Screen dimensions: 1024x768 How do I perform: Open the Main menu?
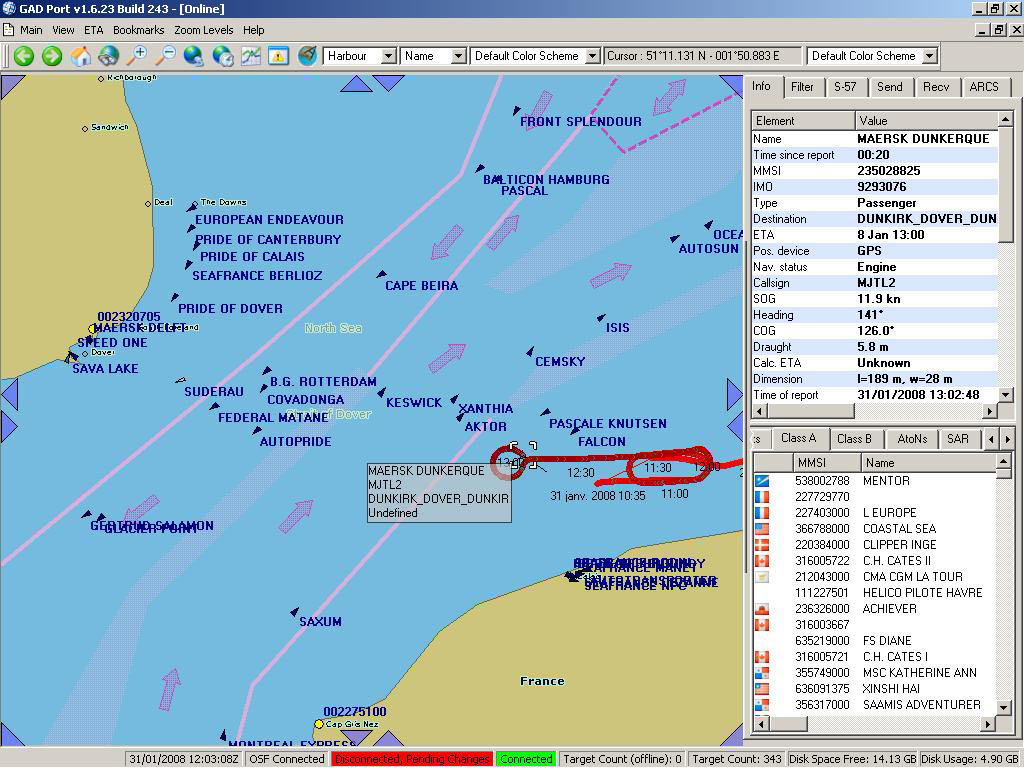pos(31,30)
